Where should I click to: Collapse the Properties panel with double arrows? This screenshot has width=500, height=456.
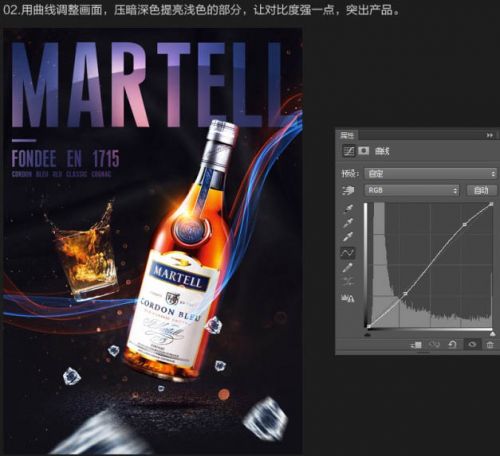[489, 135]
